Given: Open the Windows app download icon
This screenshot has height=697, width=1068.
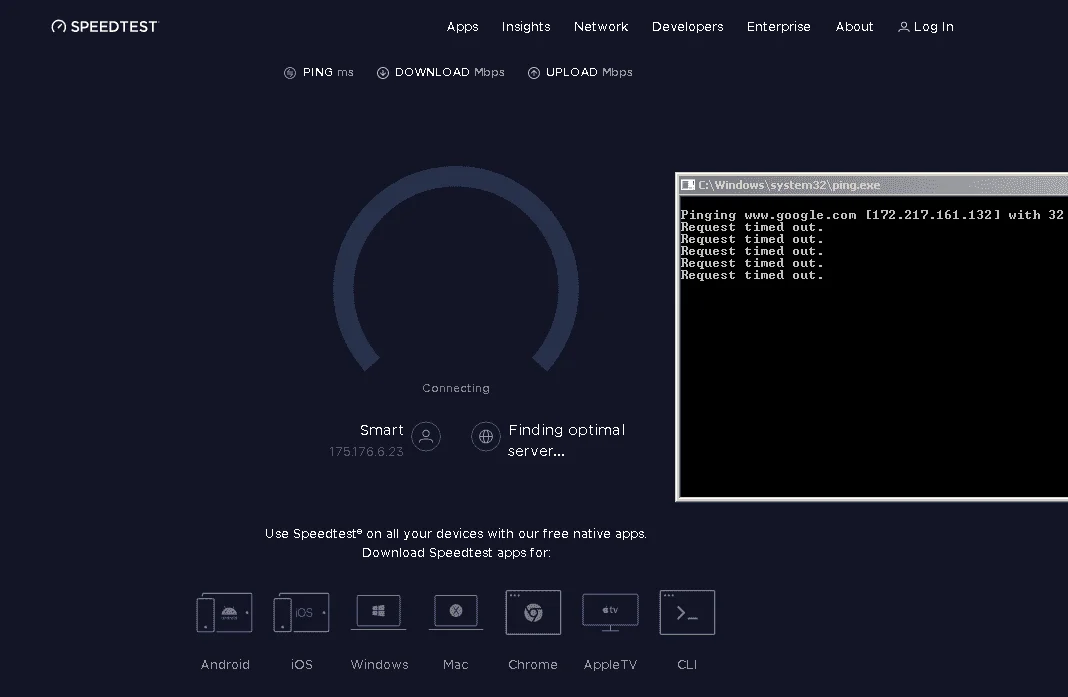Looking at the screenshot, I should (x=379, y=613).
